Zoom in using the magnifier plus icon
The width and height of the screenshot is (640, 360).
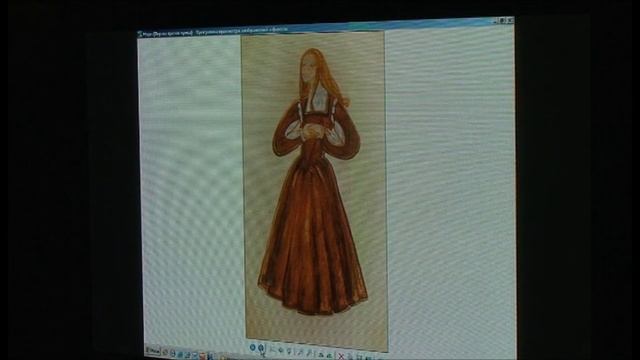300,353
